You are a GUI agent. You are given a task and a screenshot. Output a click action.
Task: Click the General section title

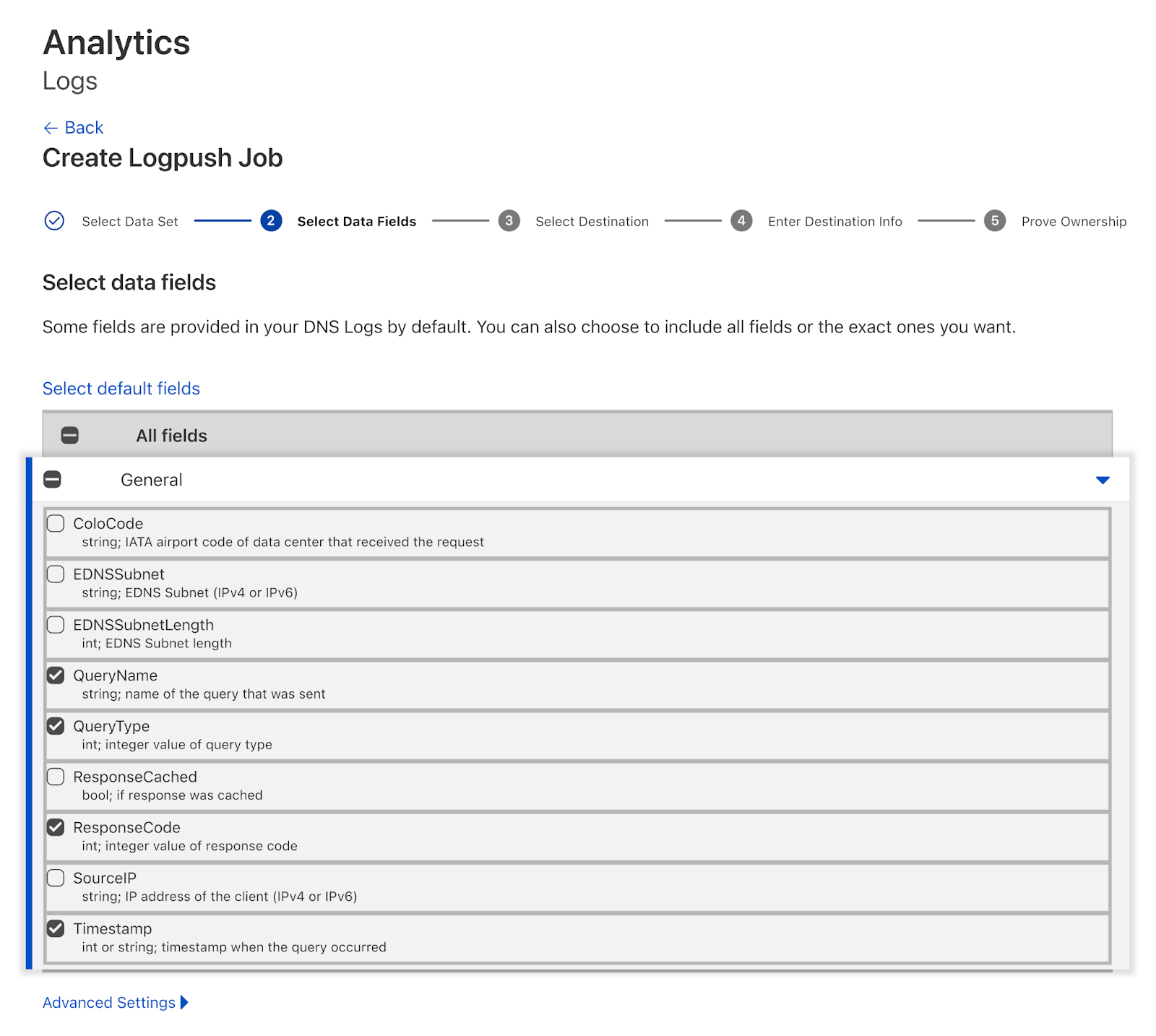click(152, 480)
